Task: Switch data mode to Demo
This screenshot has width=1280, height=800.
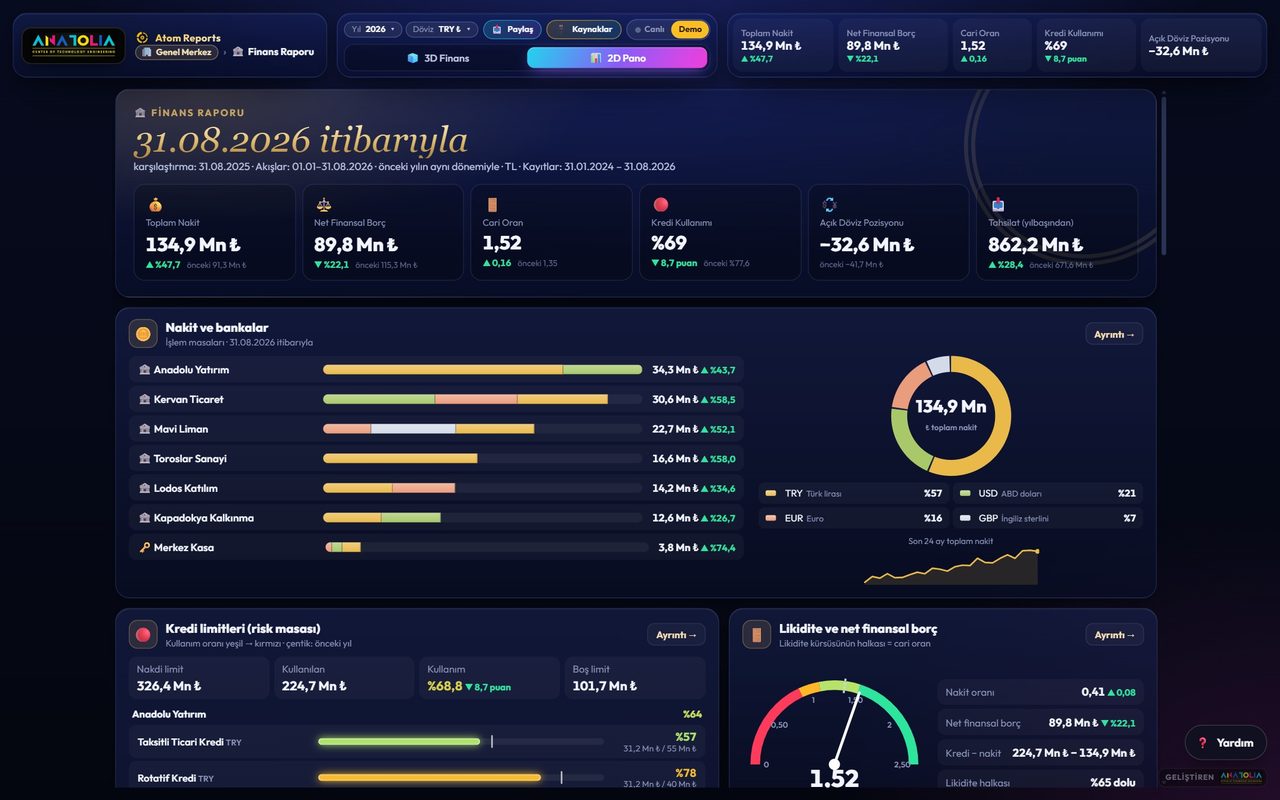Action: pos(690,30)
